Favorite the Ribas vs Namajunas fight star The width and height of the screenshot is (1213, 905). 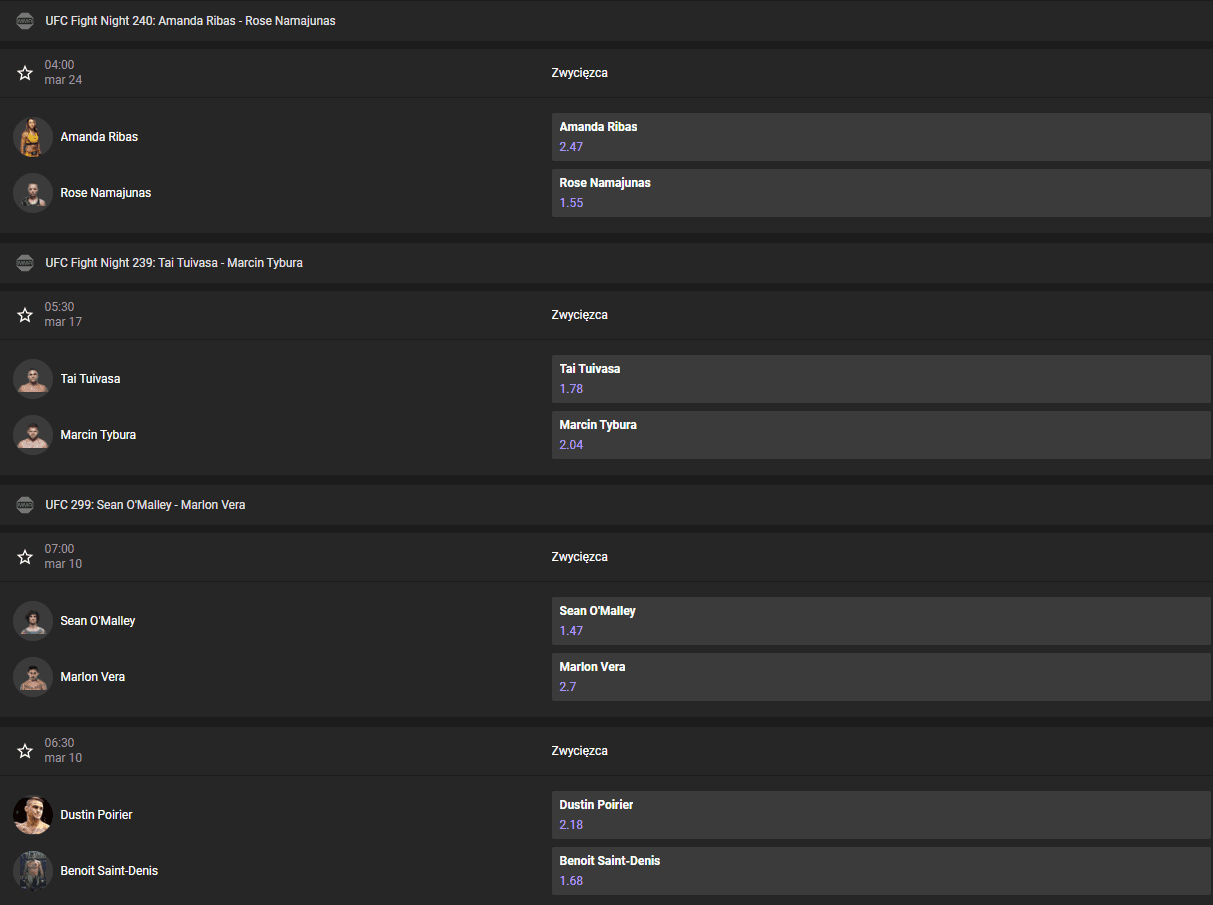pyautogui.click(x=25, y=73)
